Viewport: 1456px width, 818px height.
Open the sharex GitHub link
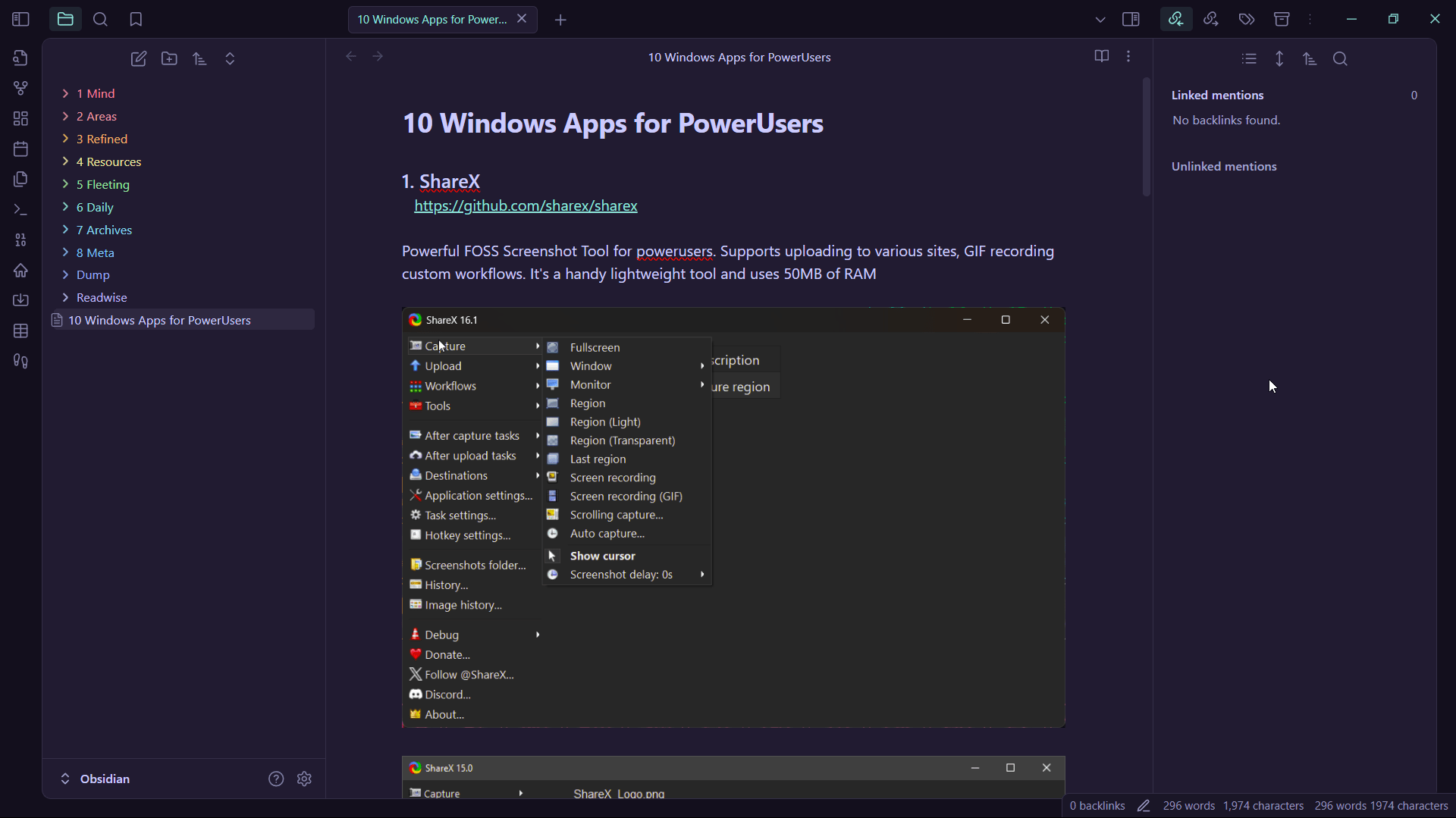click(x=526, y=205)
